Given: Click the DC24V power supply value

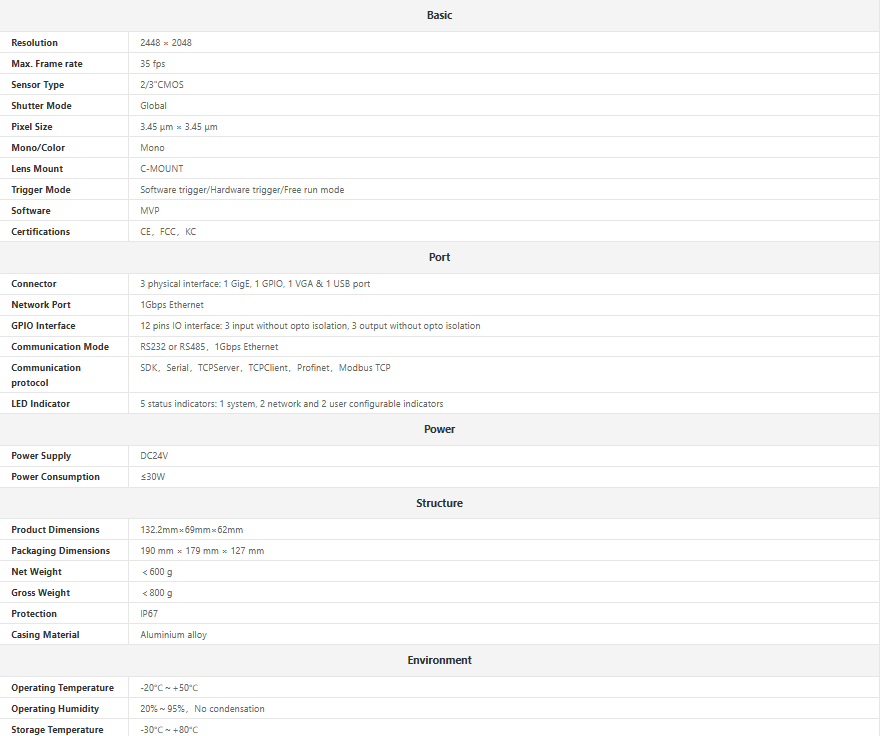Looking at the screenshot, I should point(154,456).
